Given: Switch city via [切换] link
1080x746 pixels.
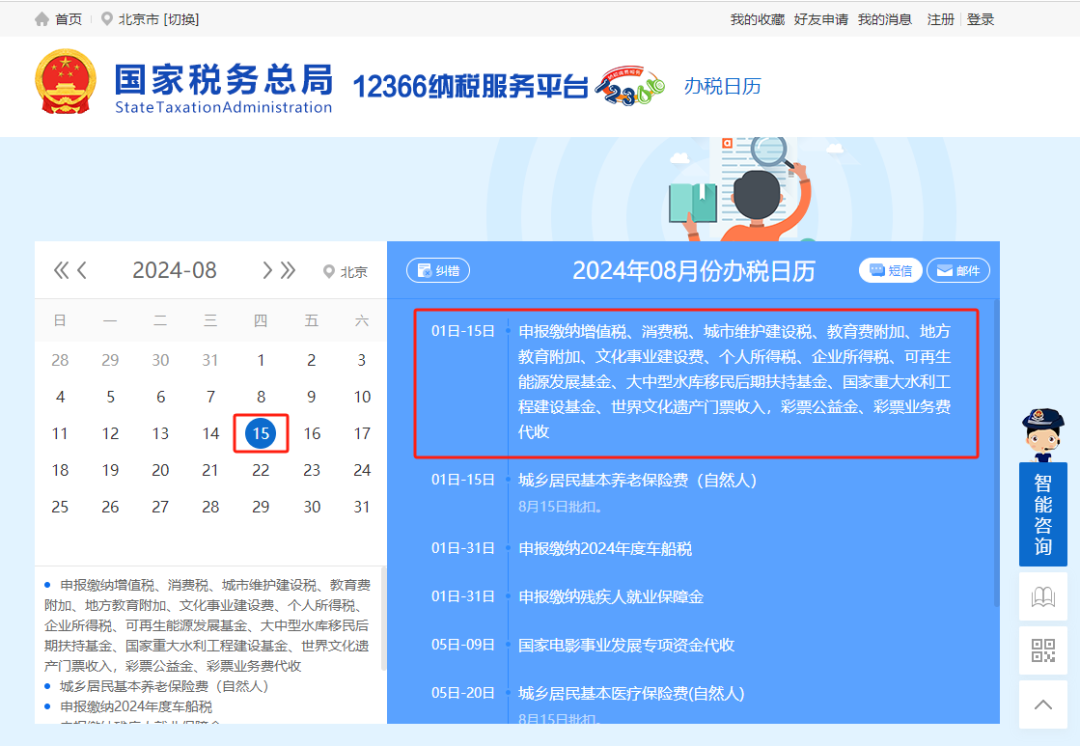Looking at the screenshot, I should [182, 19].
